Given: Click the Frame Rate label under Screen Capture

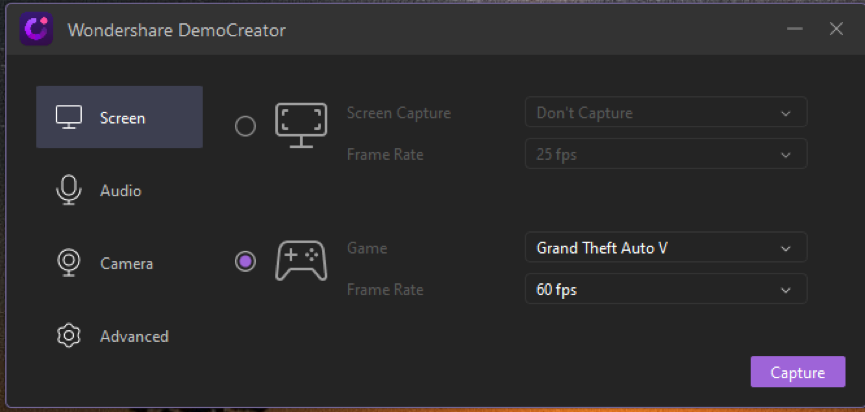Looking at the screenshot, I should pos(385,154).
